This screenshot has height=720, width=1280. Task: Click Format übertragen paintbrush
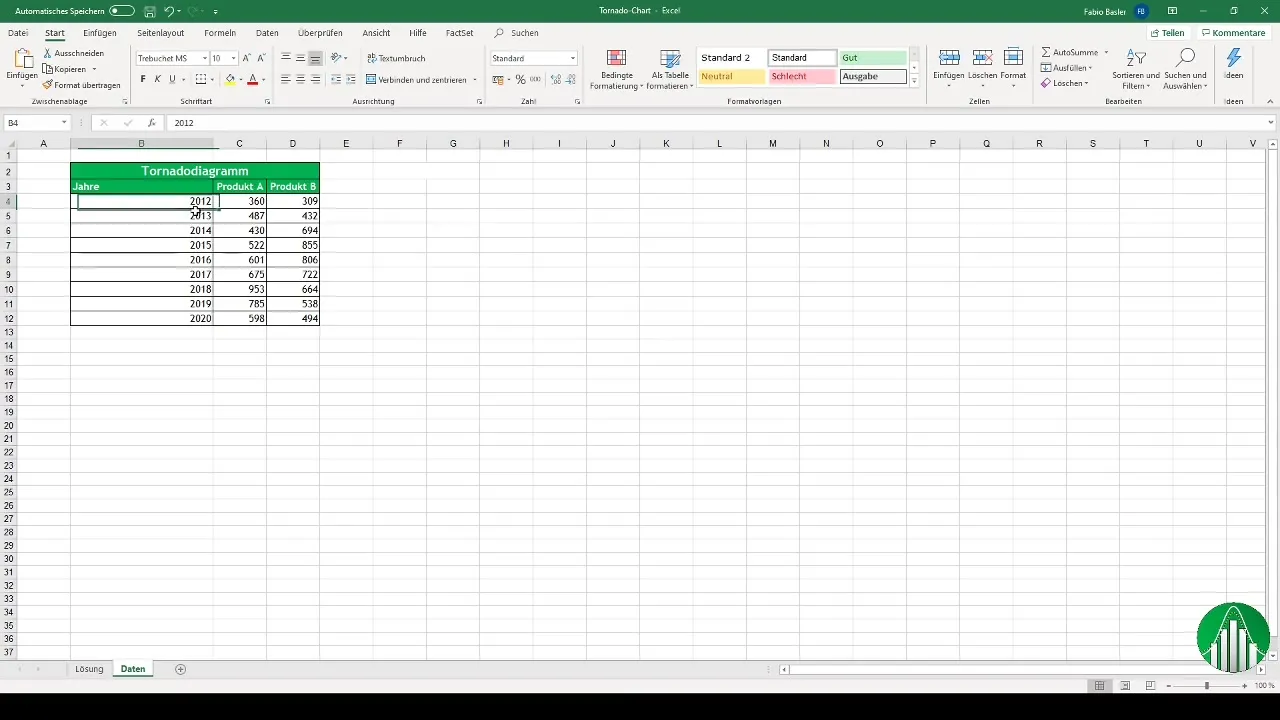pyautogui.click(x=81, y=85)
